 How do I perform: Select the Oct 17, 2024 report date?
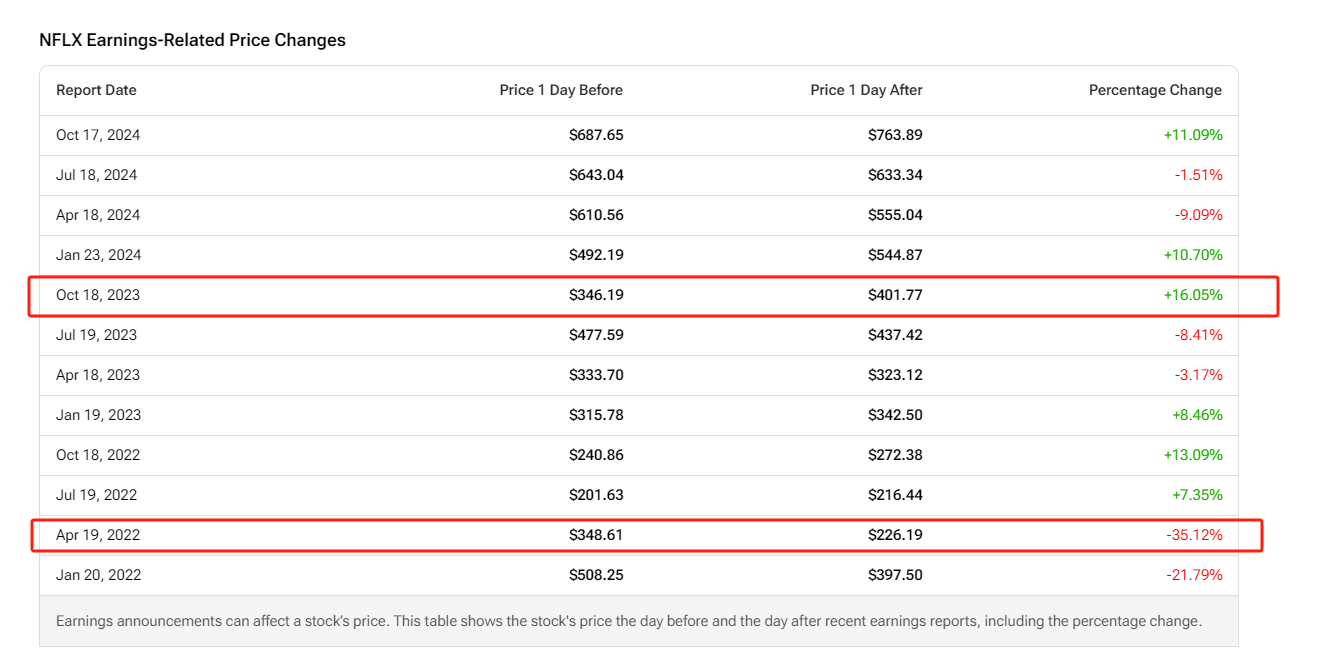[x=98, y=135]
